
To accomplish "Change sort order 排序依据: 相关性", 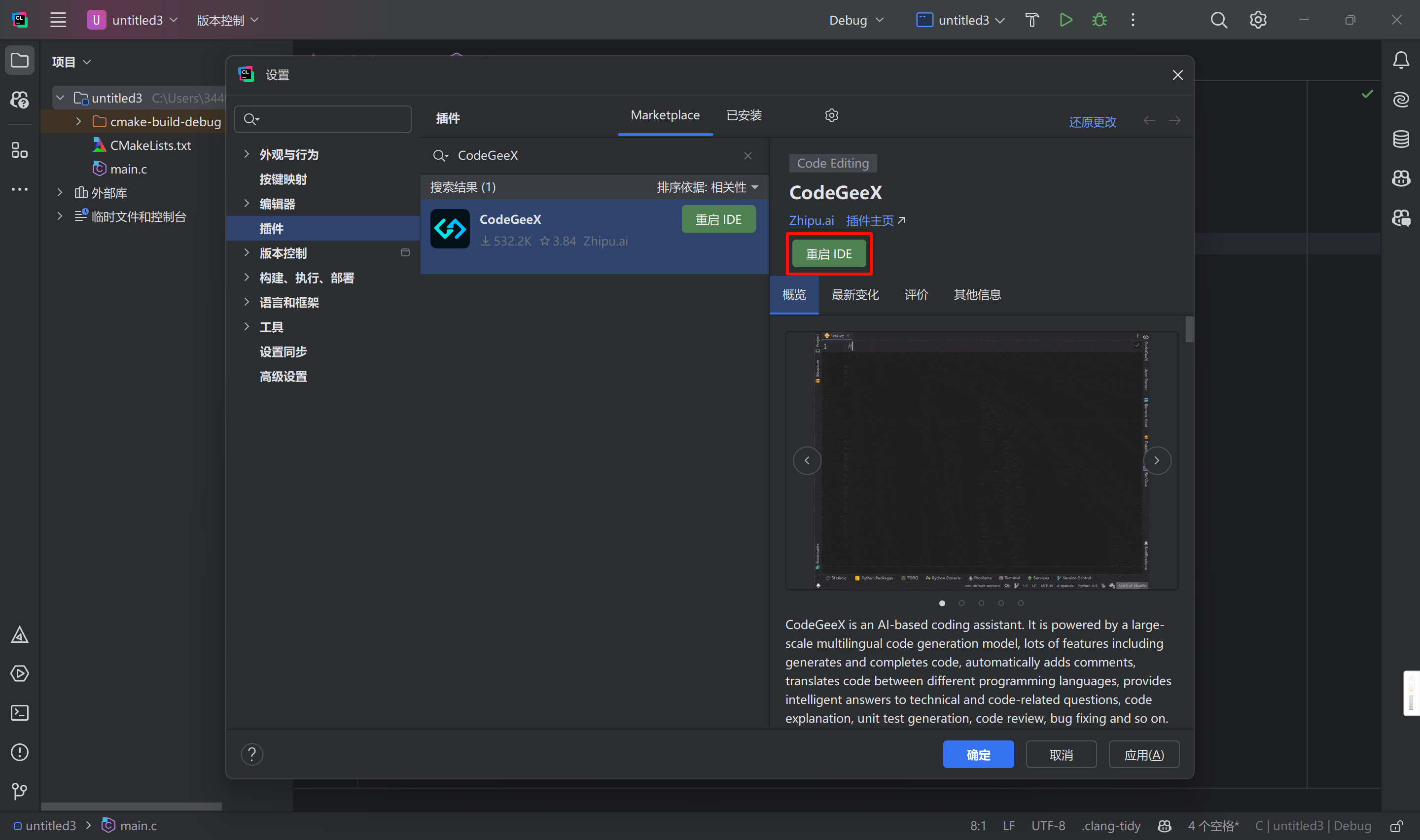I will pos(708,187).
